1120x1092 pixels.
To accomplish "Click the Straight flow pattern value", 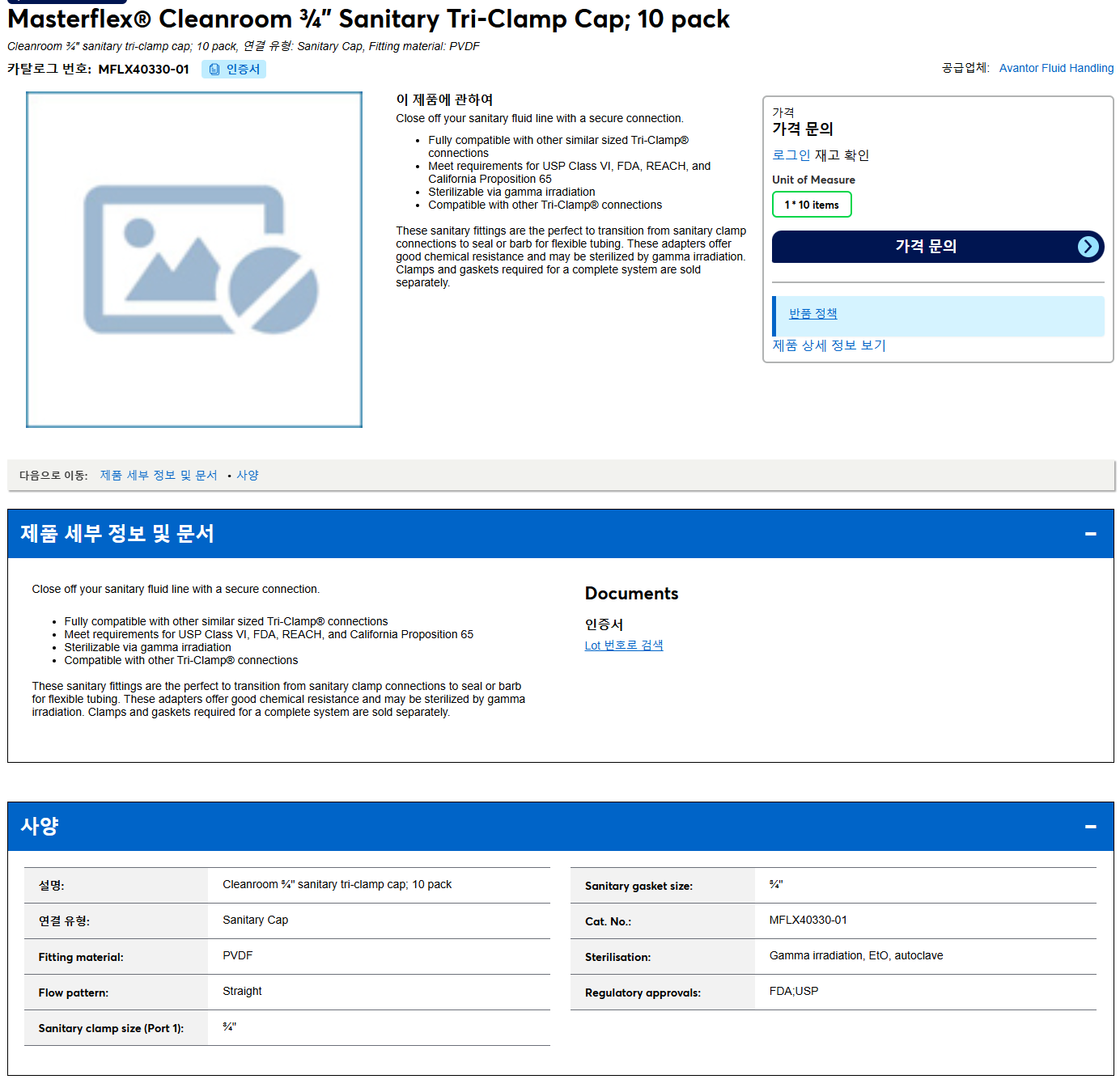I will [x=242, y=992].
